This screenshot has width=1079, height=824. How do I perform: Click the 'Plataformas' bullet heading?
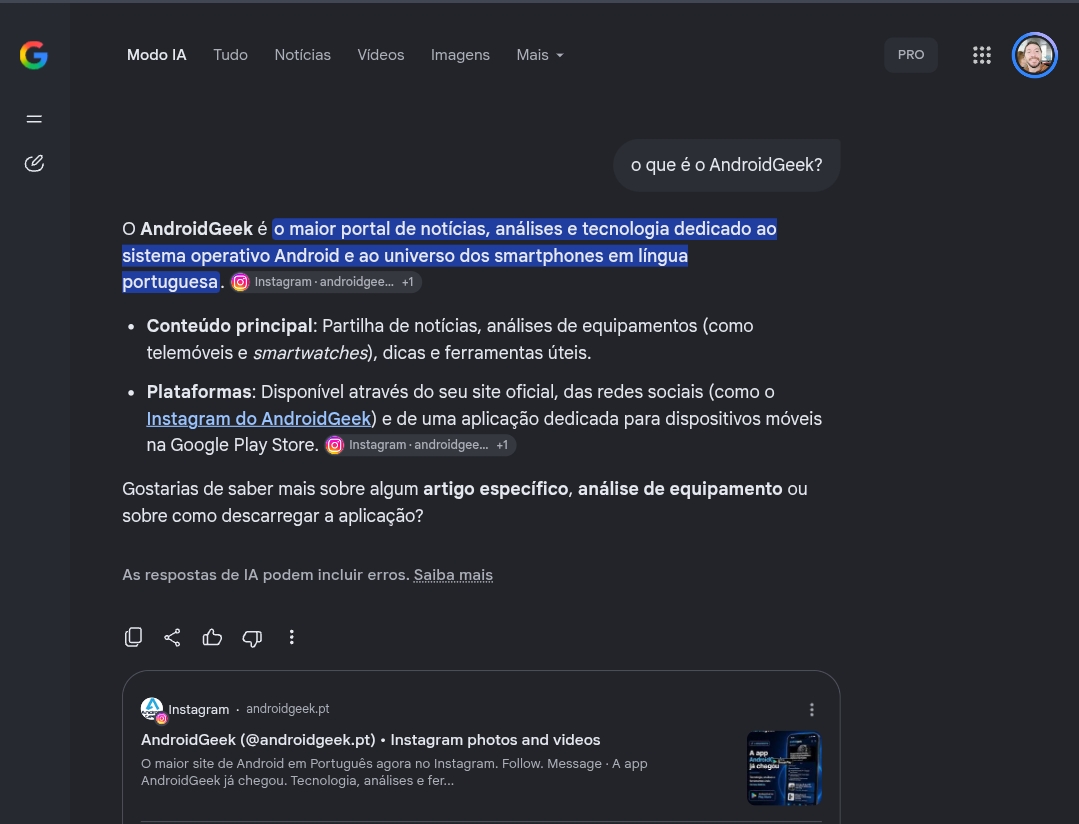click(199, 392)
